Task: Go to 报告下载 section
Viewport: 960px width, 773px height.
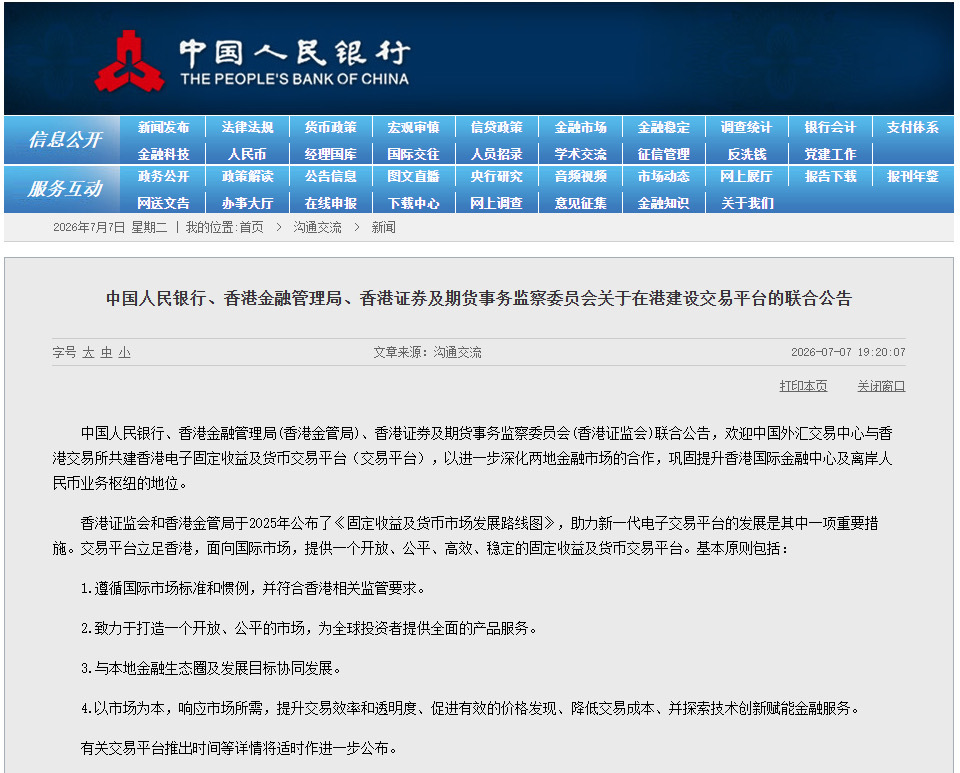Action: (830, 176)
